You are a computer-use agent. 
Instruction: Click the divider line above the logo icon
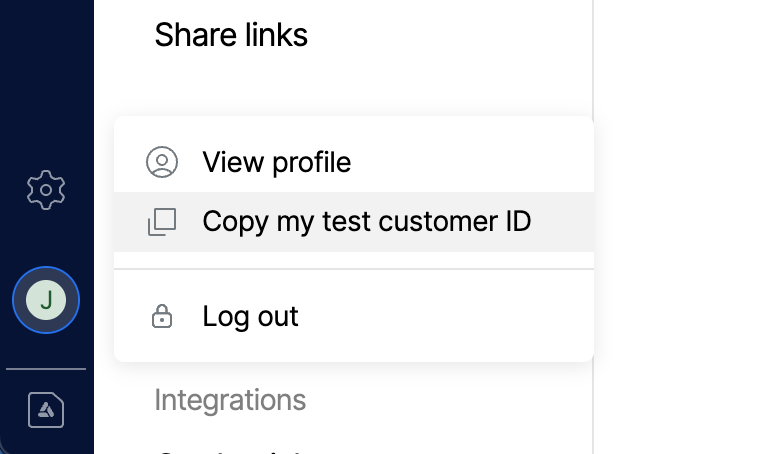click(x=46, y=369)
